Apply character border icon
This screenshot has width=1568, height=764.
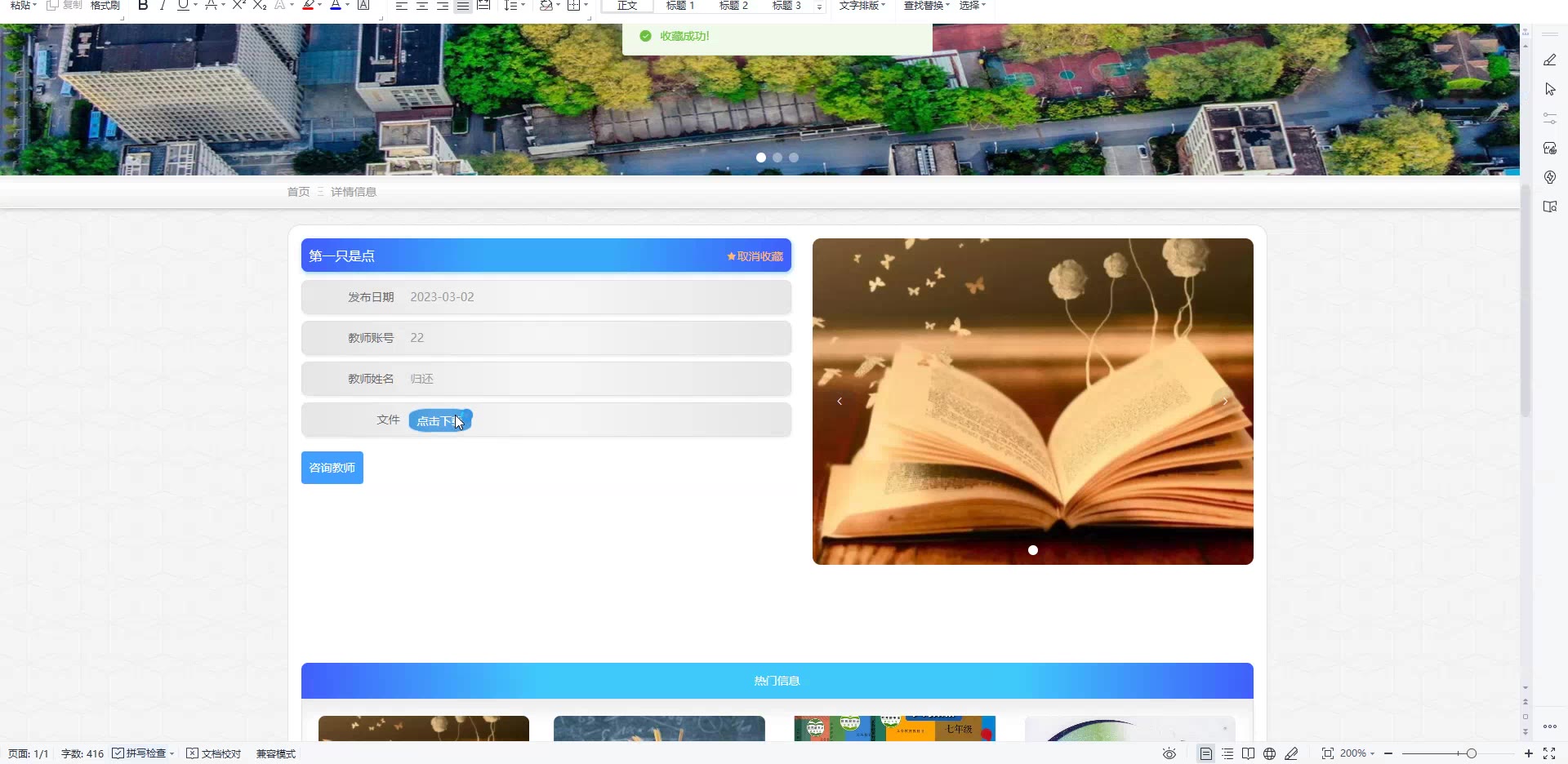coord(364,5)
